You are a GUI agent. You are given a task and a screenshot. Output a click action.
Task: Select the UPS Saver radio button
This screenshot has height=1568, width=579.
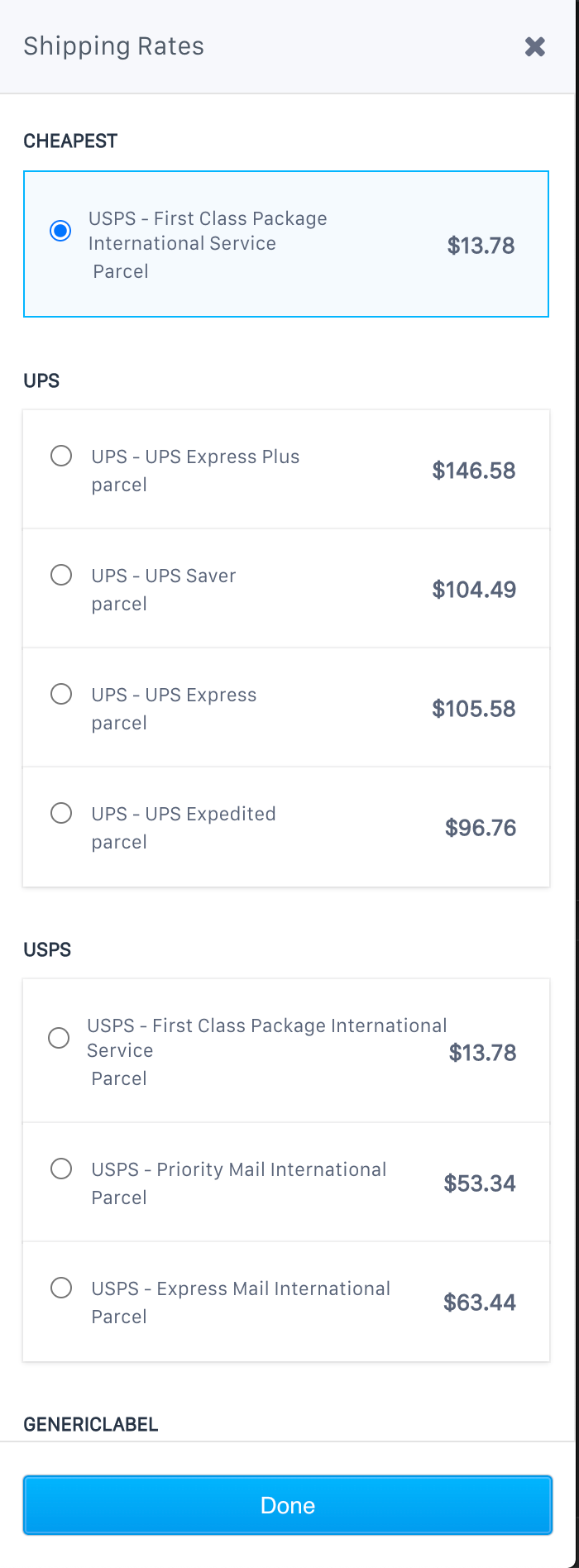click(x=61, y=575)
